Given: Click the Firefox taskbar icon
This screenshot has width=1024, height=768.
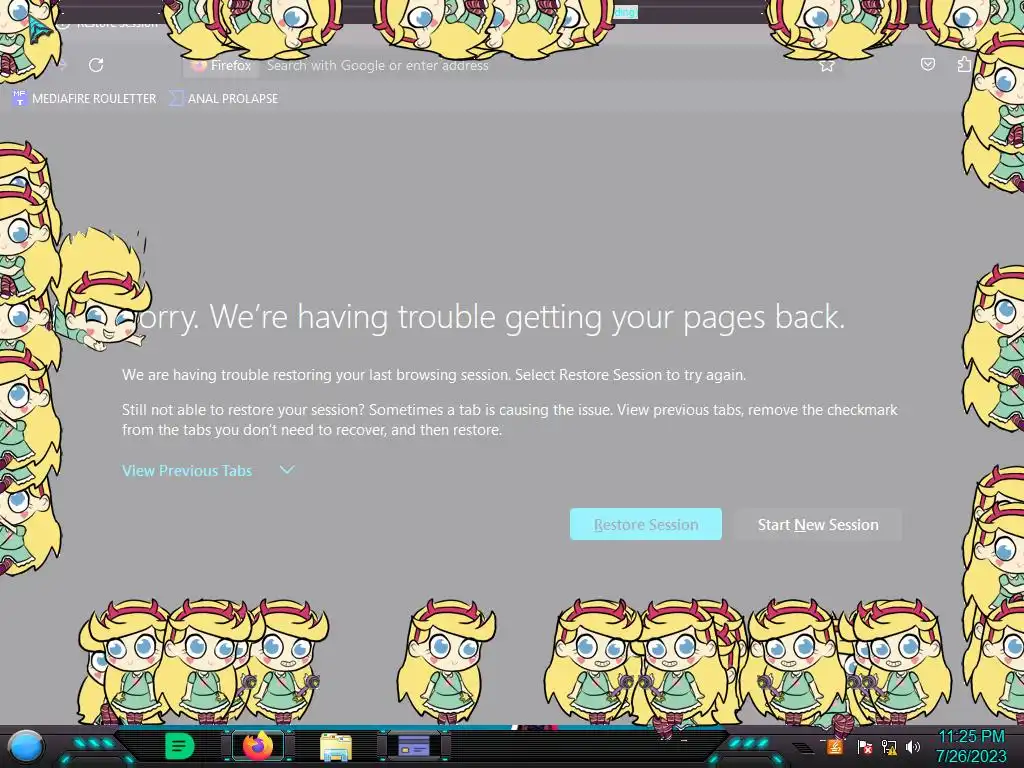Looking at the screenshot, I should coord(258,746).
